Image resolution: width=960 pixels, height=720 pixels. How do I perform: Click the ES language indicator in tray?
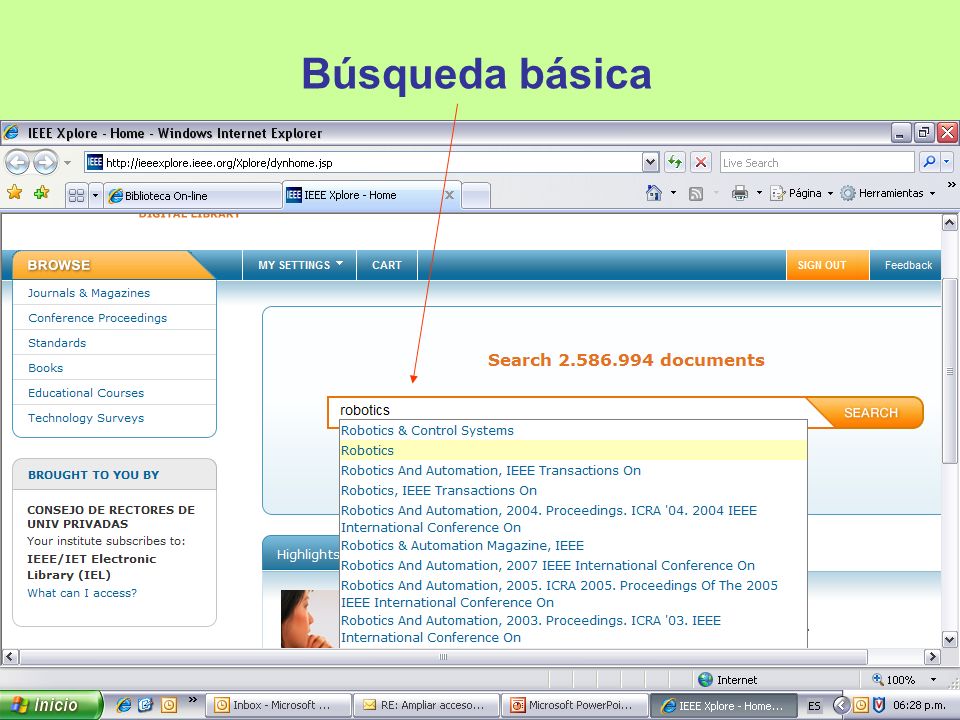pyautogui.click(x=814, y=706)
